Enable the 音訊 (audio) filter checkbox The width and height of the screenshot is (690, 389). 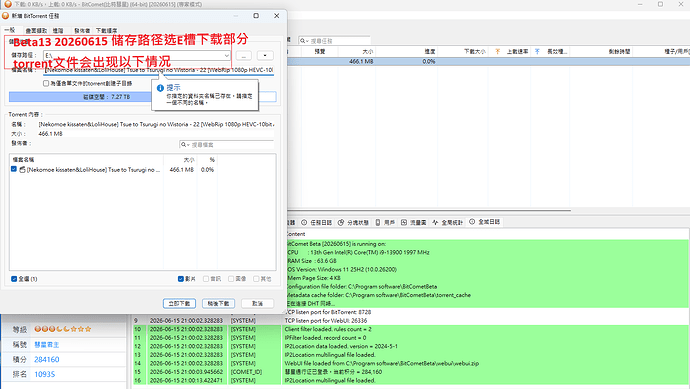coord(206,279)
